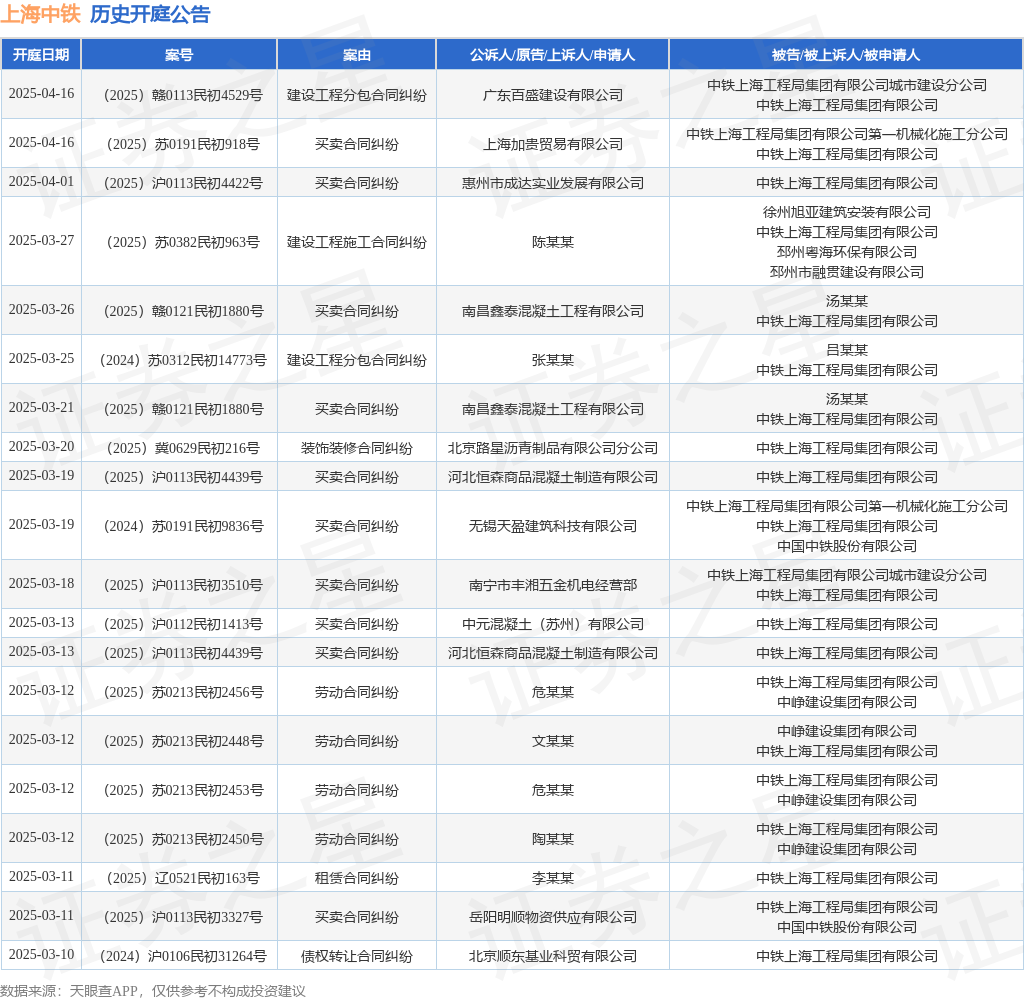Screen dimensions: 1024x1000
Task: Click plaintiff 南宁市丰湘五金机电经营部
Action: pyautogui.click(x=552, y=585)
